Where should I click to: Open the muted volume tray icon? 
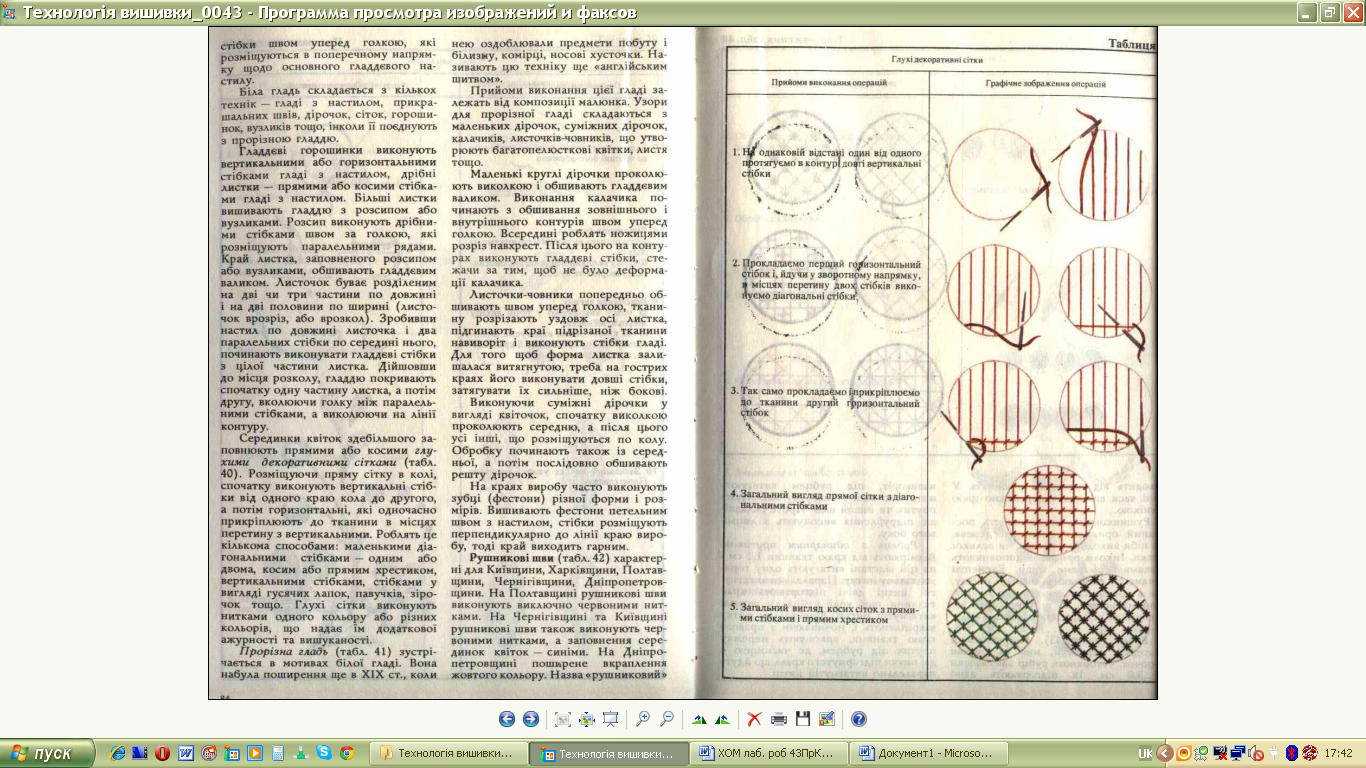pos(1256,753)
